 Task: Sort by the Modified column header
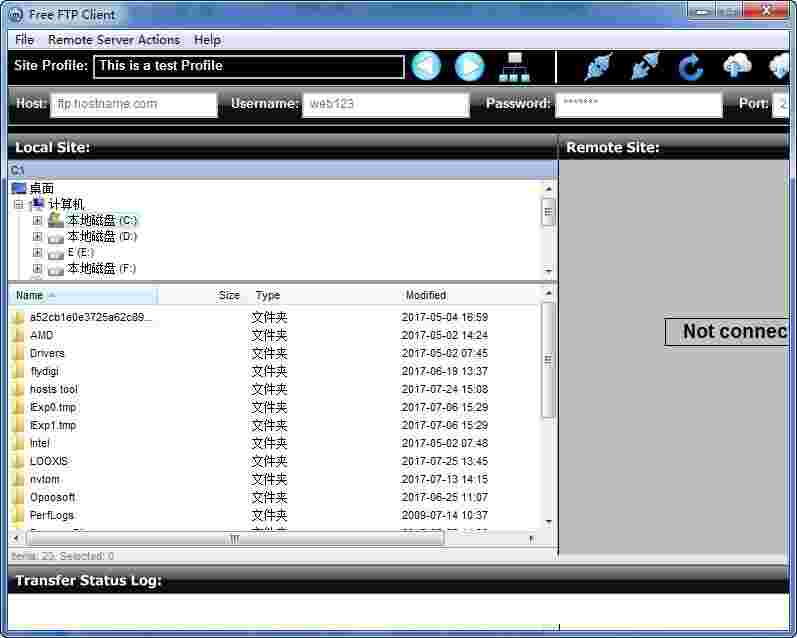click(470, 295)
